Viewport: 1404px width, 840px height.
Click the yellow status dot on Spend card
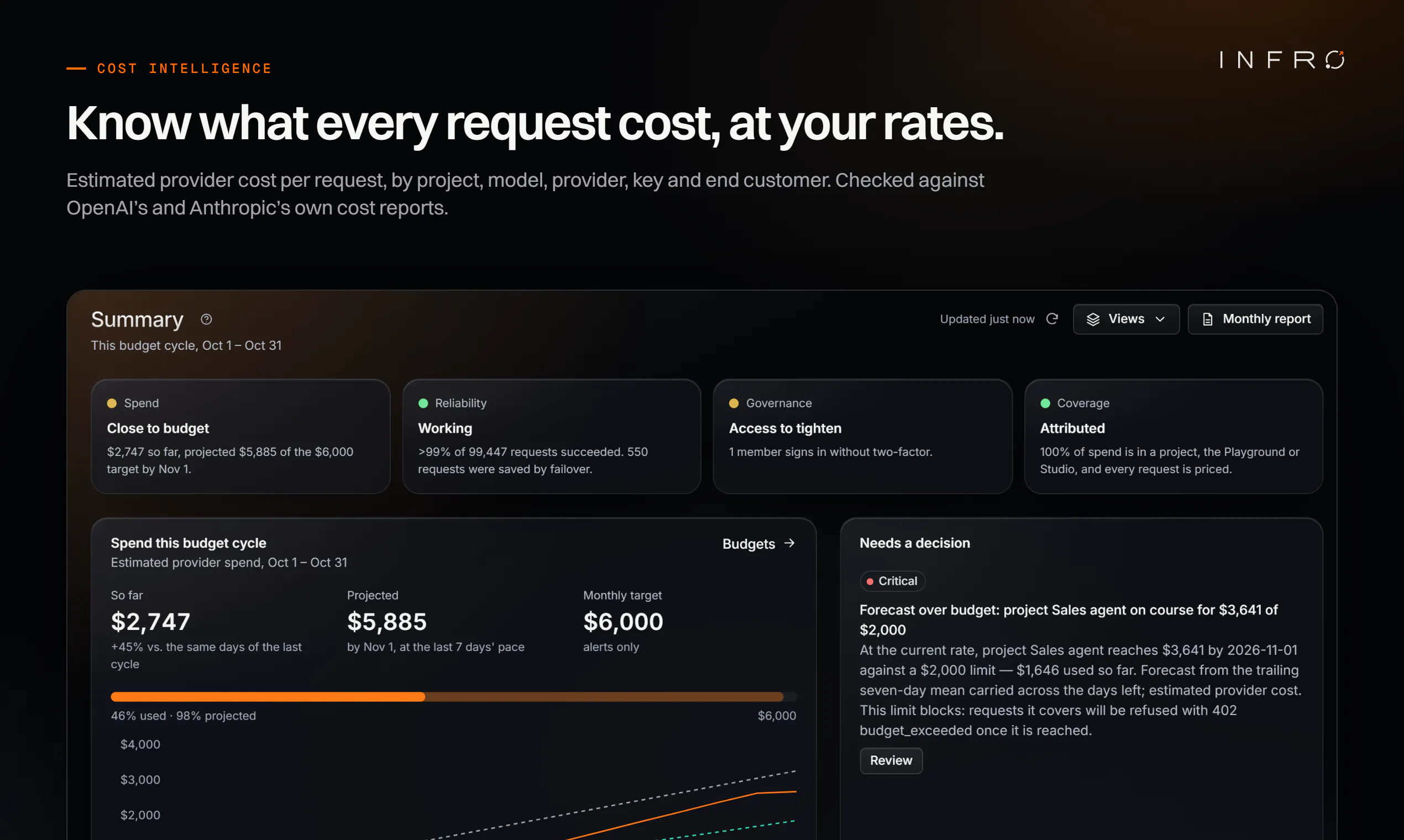(112, 403)
